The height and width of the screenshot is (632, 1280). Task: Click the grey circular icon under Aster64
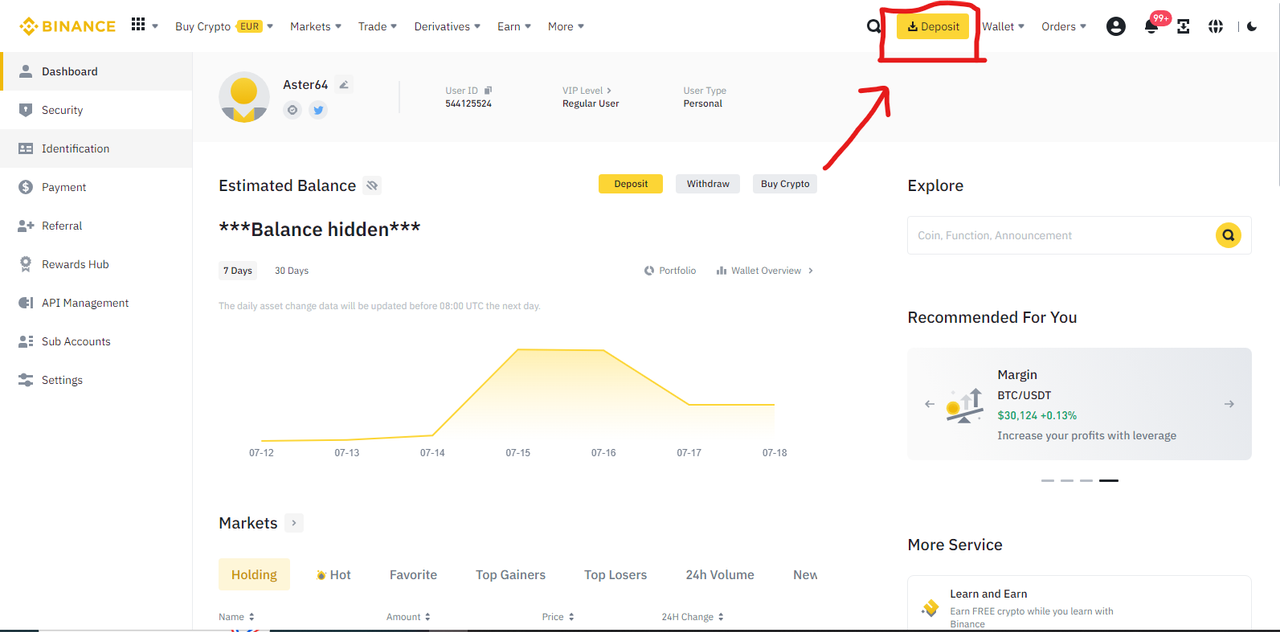292,110
